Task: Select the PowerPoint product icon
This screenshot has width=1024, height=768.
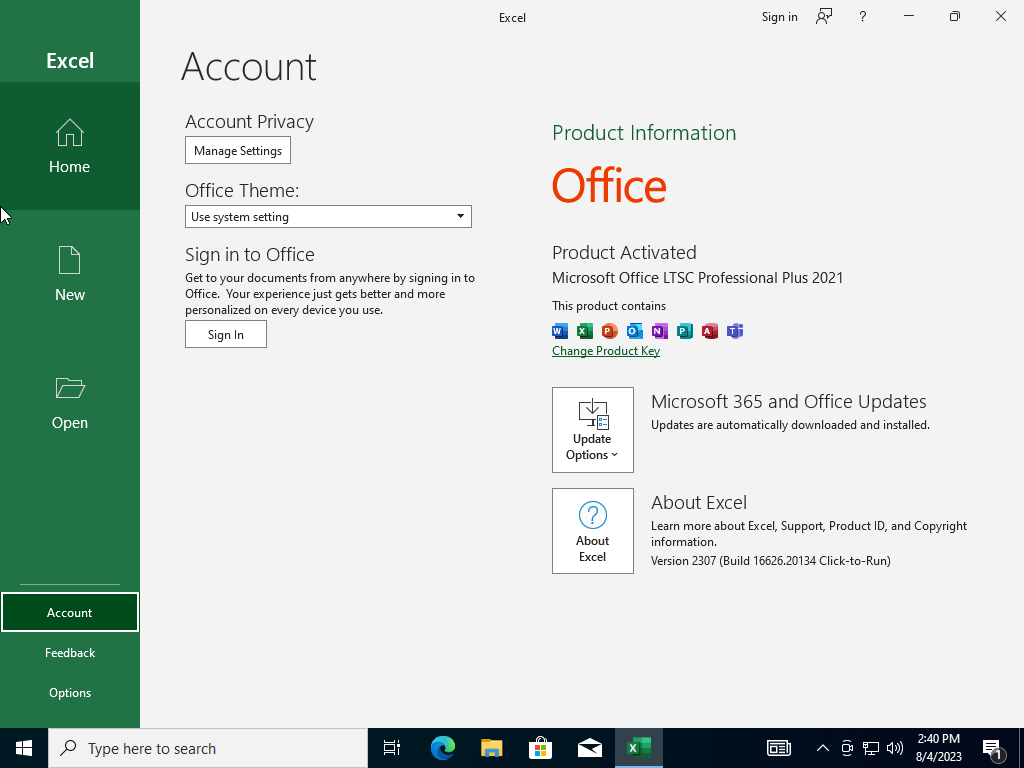Action: point(609,331)
